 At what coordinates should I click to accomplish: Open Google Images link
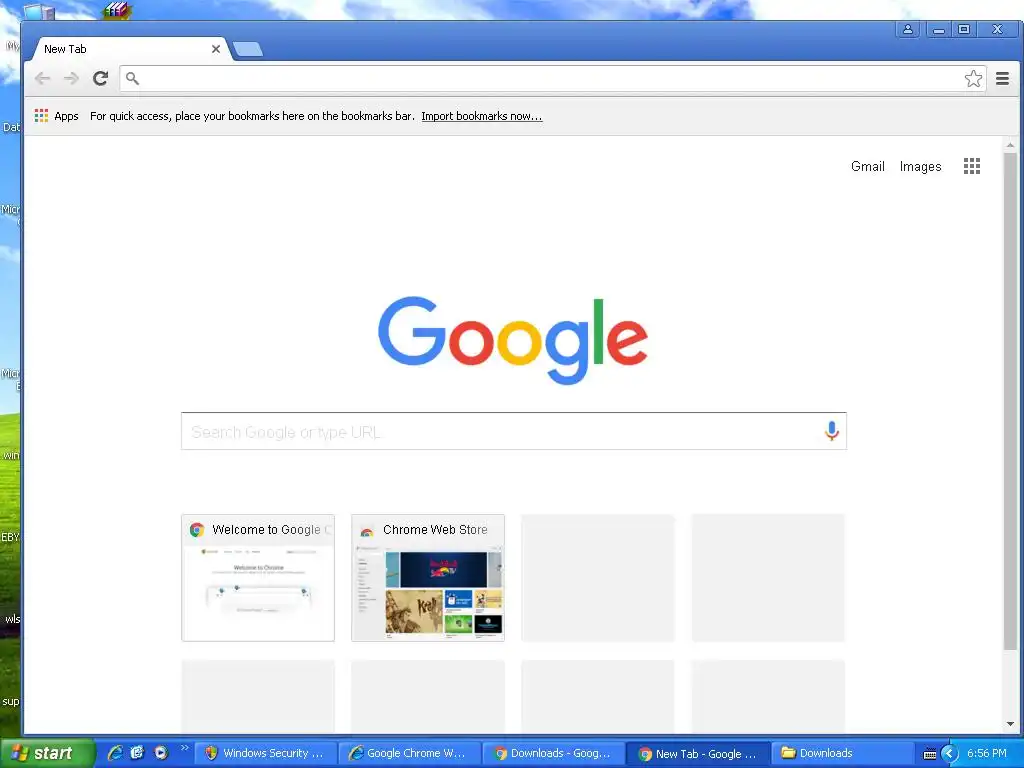point(920,167)
